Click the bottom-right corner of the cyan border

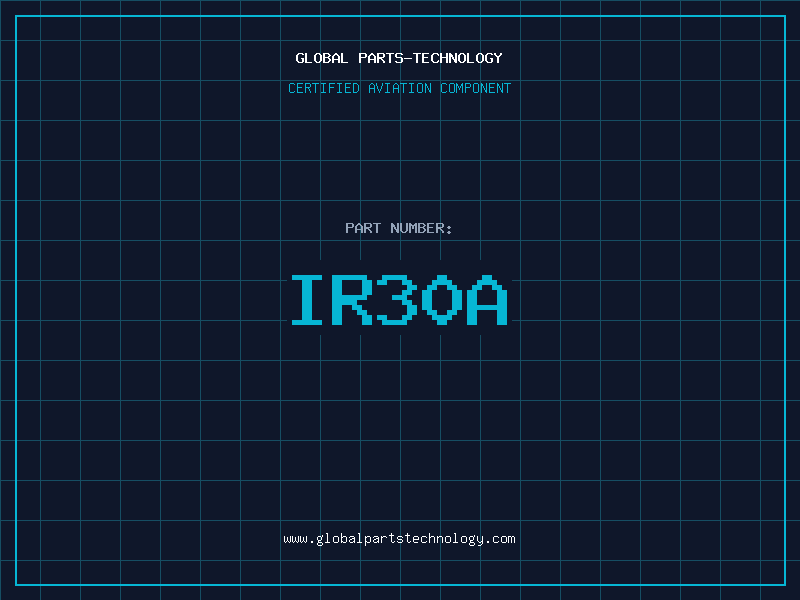(785, 585)
